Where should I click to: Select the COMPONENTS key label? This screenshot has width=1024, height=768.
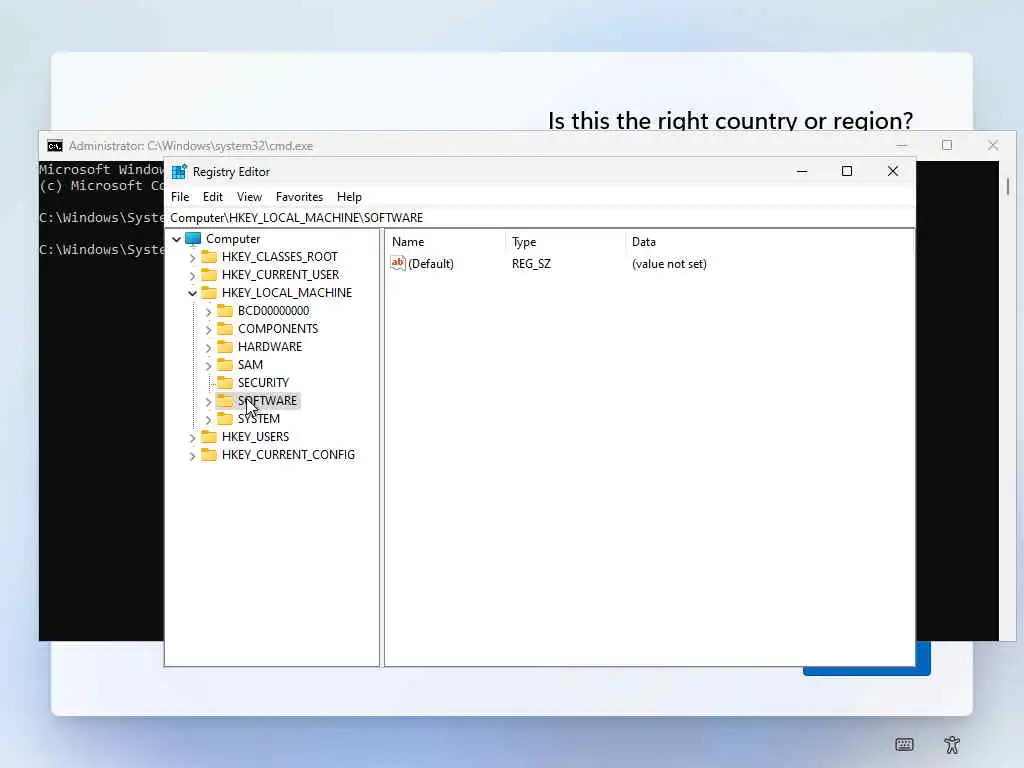(x=278, y=328)
